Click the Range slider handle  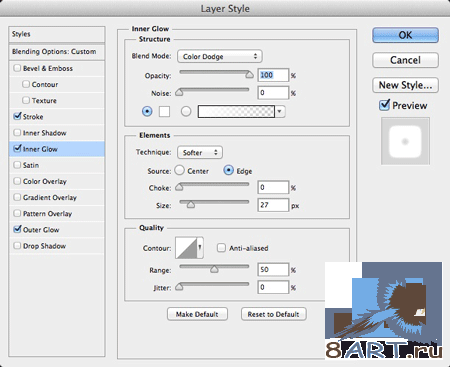tap(214, 269)
